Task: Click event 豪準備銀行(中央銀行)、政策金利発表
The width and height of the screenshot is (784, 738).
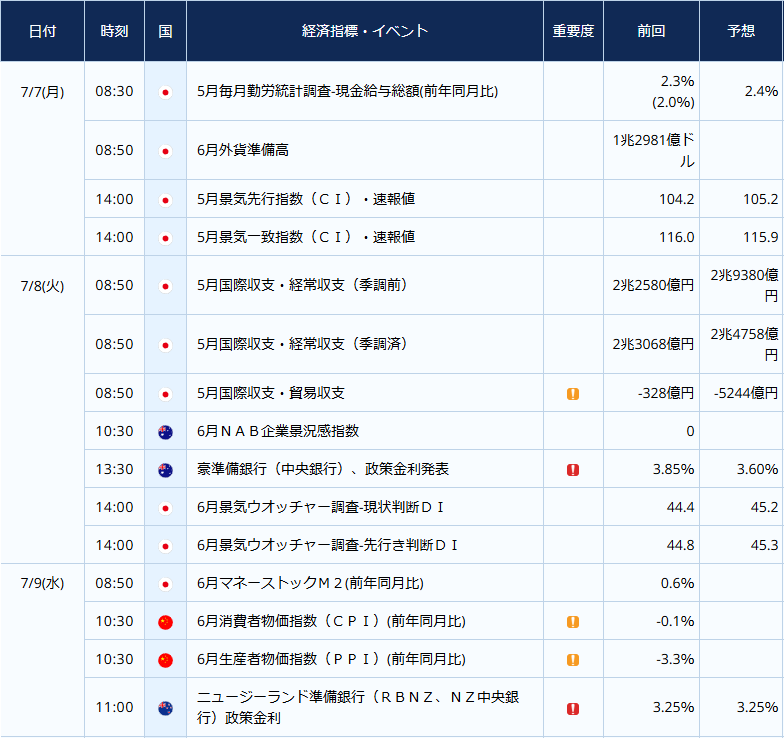Action: click(x=323, y=469)
